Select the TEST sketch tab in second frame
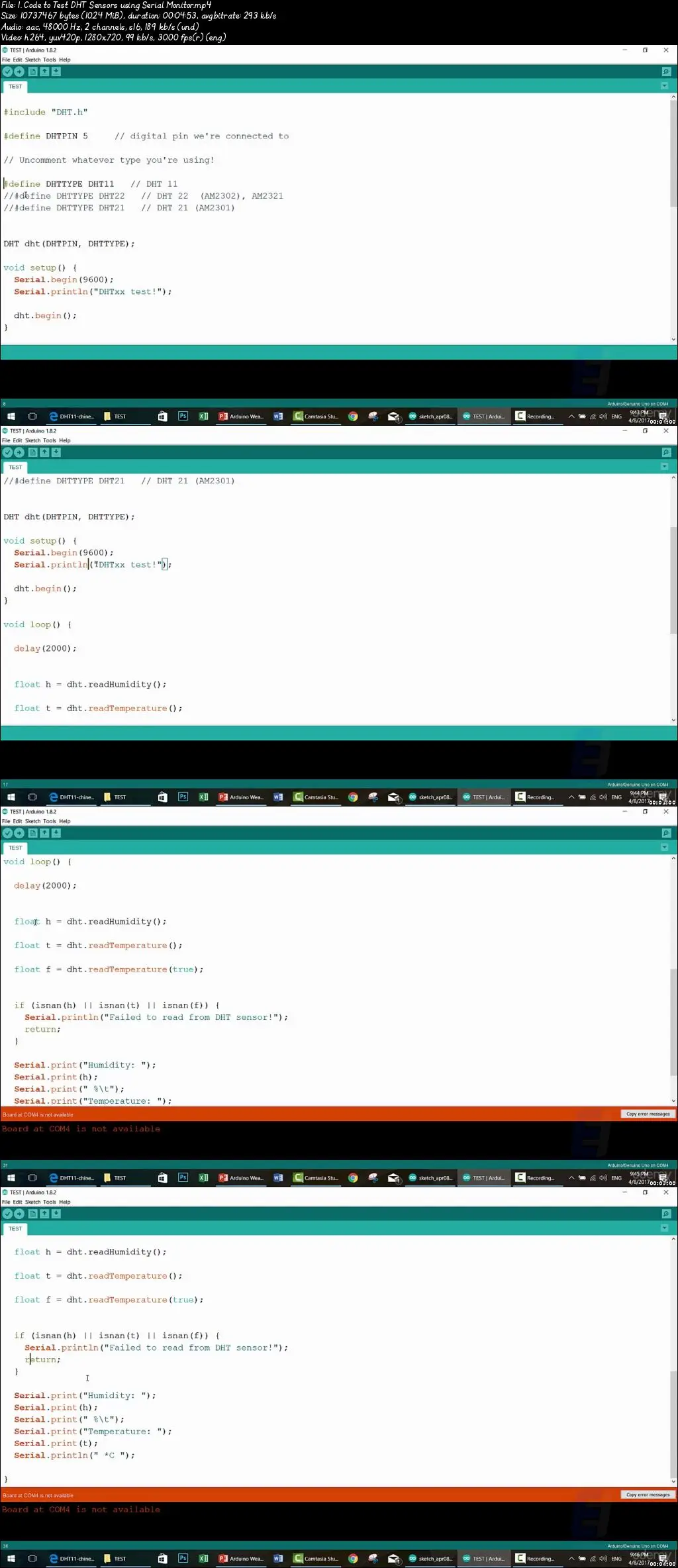Image resolution: width=678 pixels, height=1568 pixels. coord(15,467)
